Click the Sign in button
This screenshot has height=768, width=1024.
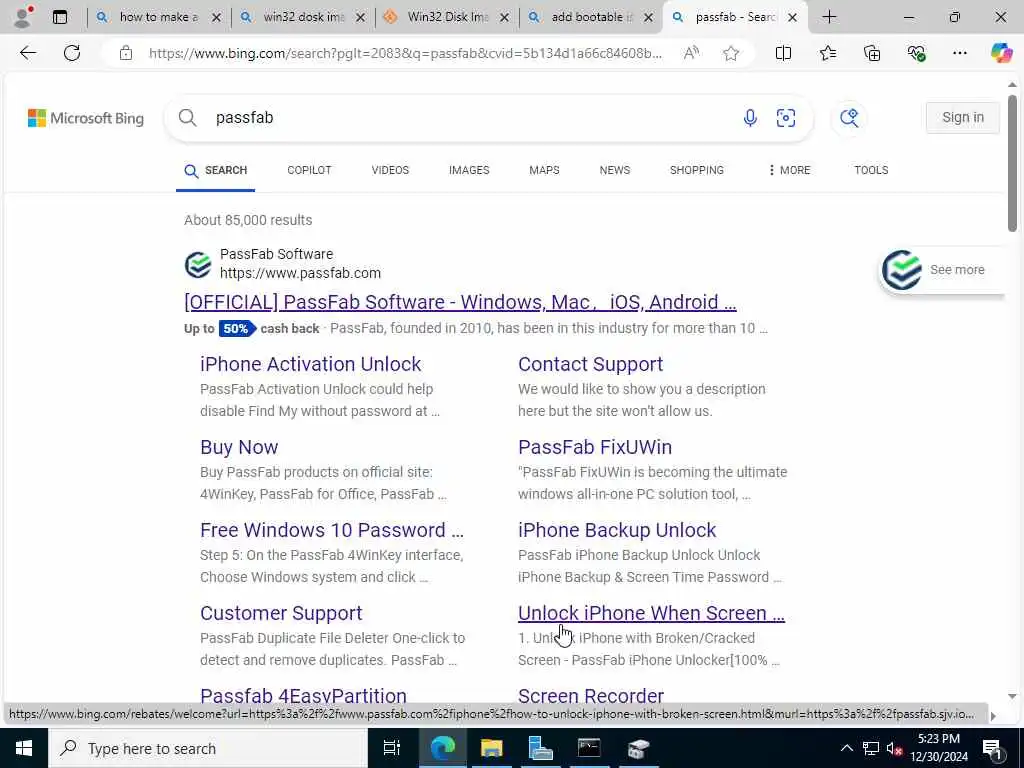(x=963, y=118)
